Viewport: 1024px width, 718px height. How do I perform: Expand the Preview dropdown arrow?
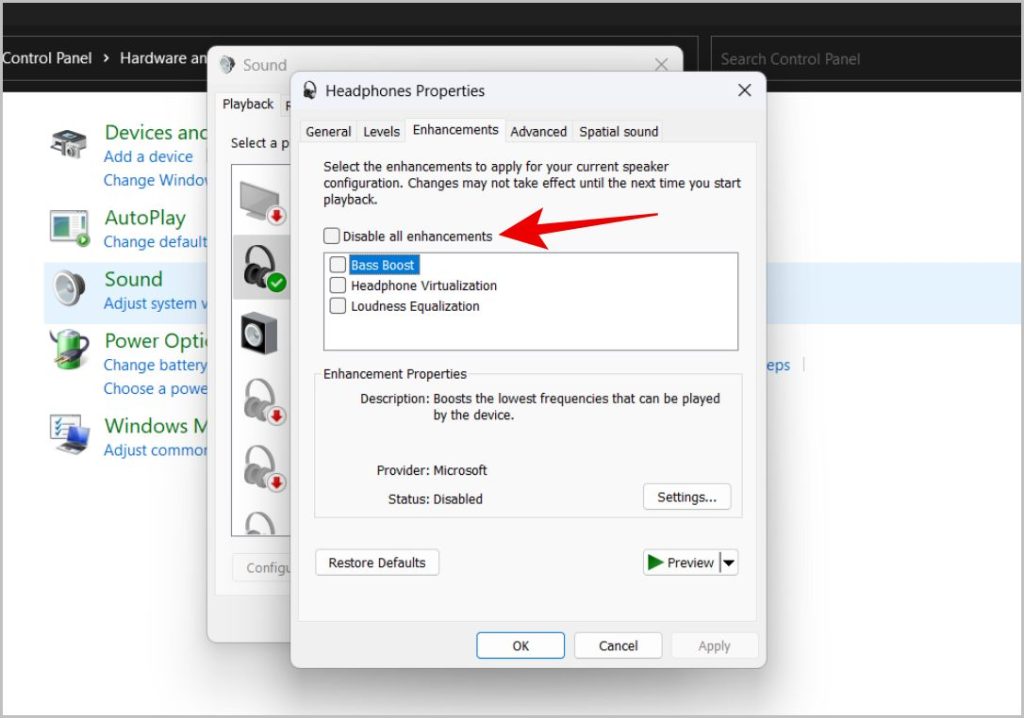[x=729, y=563]
